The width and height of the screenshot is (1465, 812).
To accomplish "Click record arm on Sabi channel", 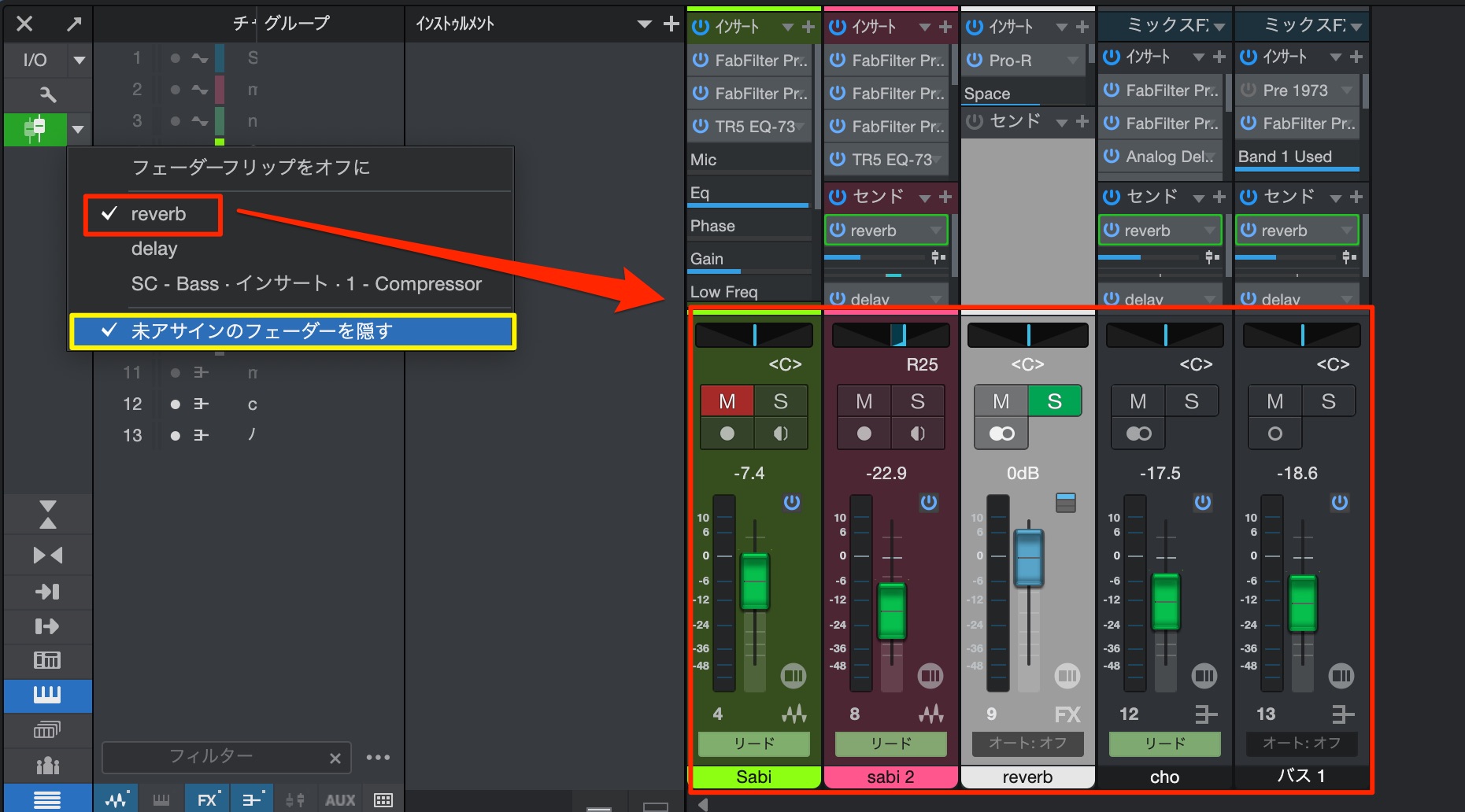I will pos(727,433).
